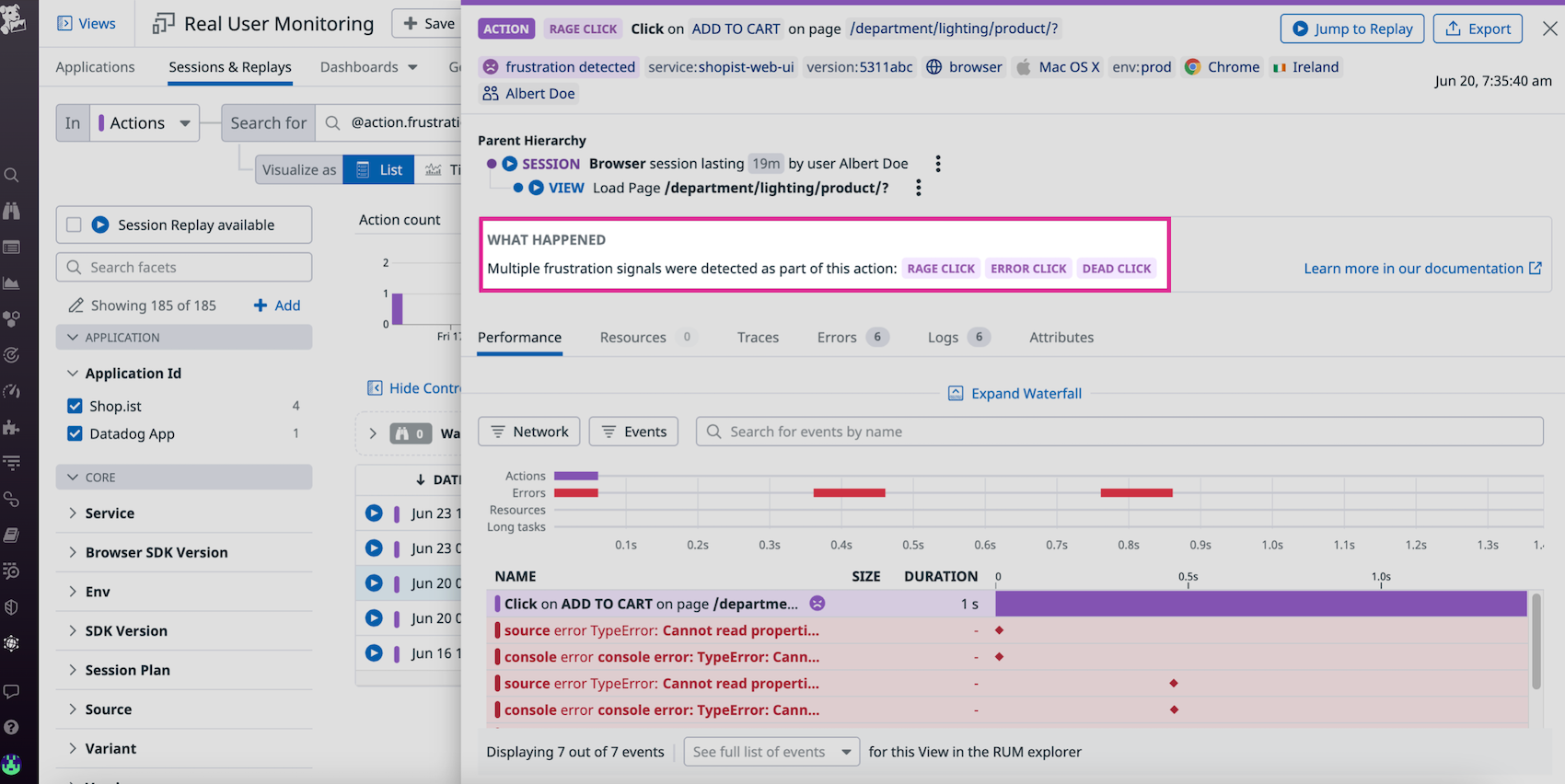This screenshot has width=1565, height=784.
Task: Click the three-dot menu beside SESSION row
Action: click(x=938, y=164)
